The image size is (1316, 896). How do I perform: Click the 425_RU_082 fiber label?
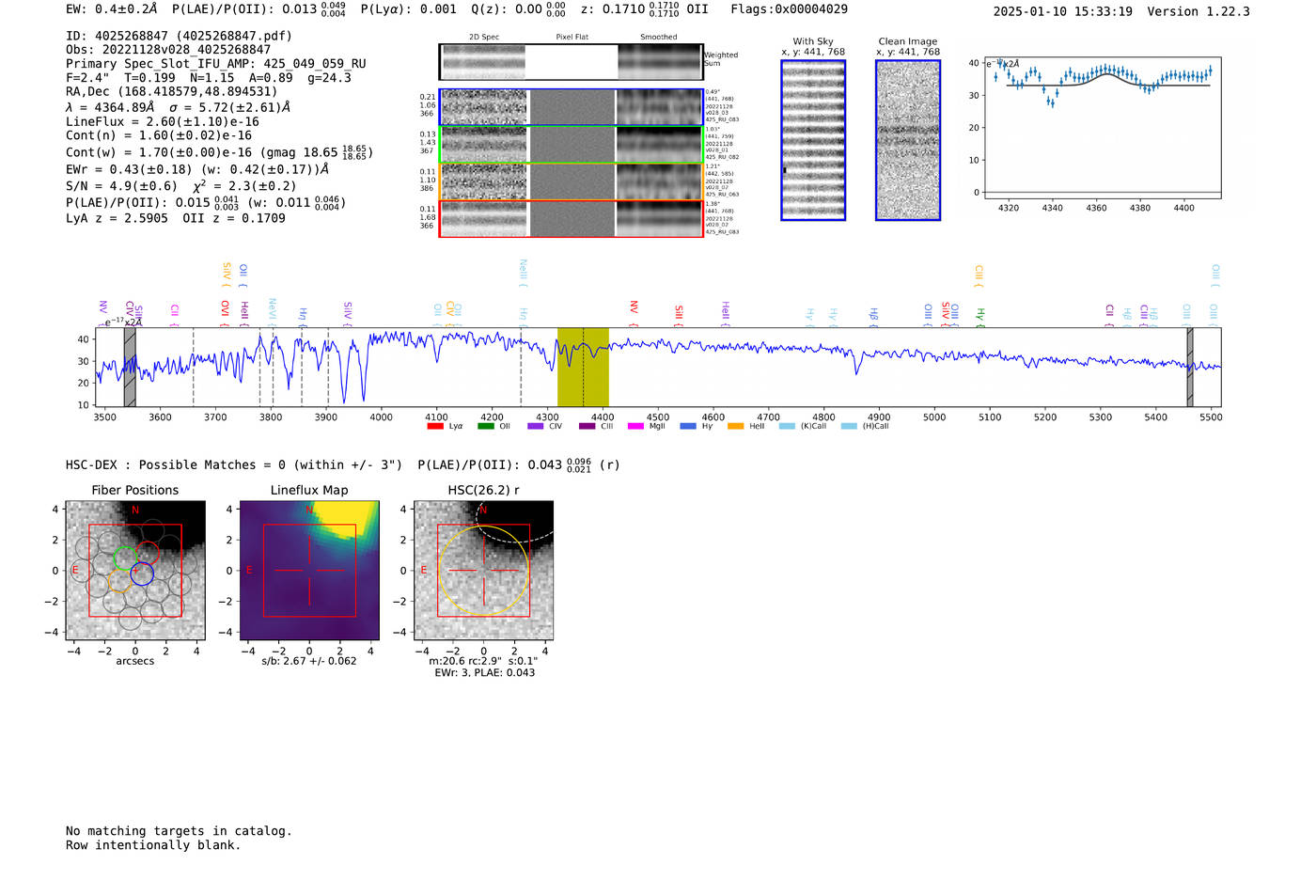coord(722,157)
